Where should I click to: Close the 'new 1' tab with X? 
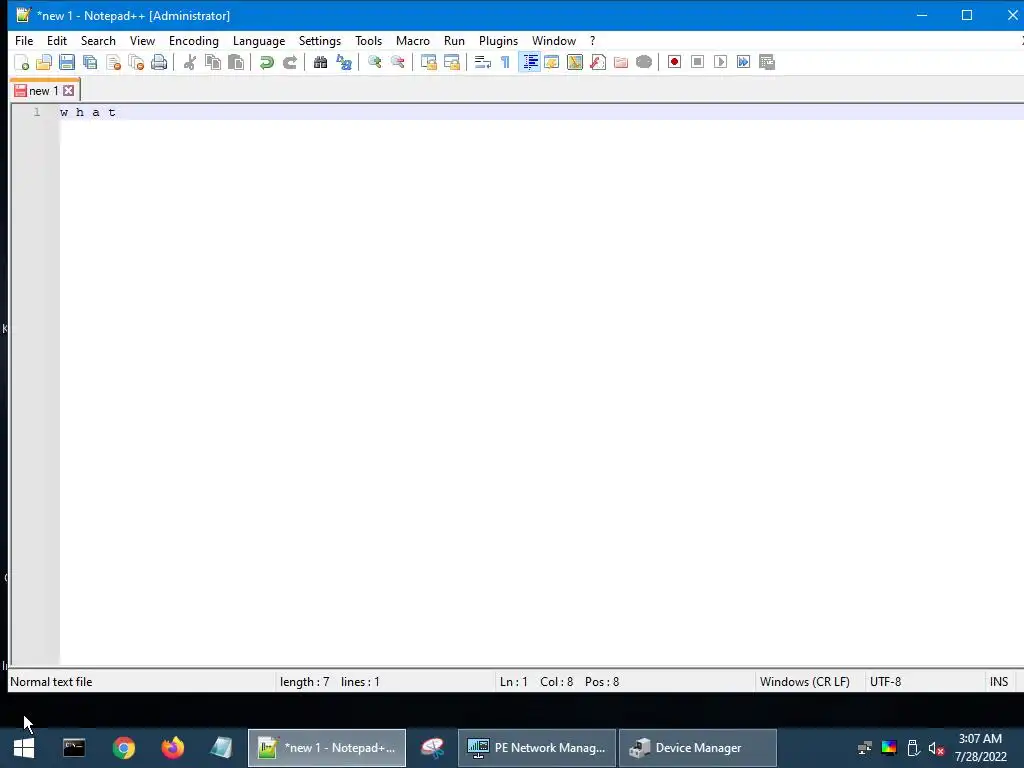(x=69, y=91)
